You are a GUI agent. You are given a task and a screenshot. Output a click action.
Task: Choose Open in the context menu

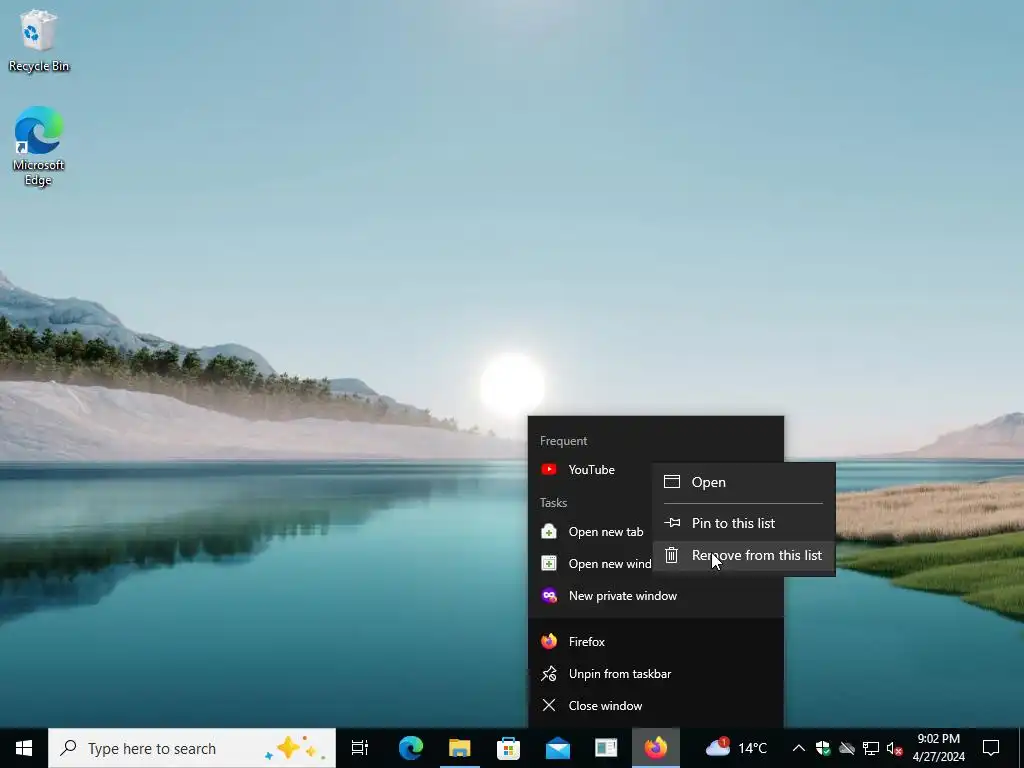click(x=744, y=482)
